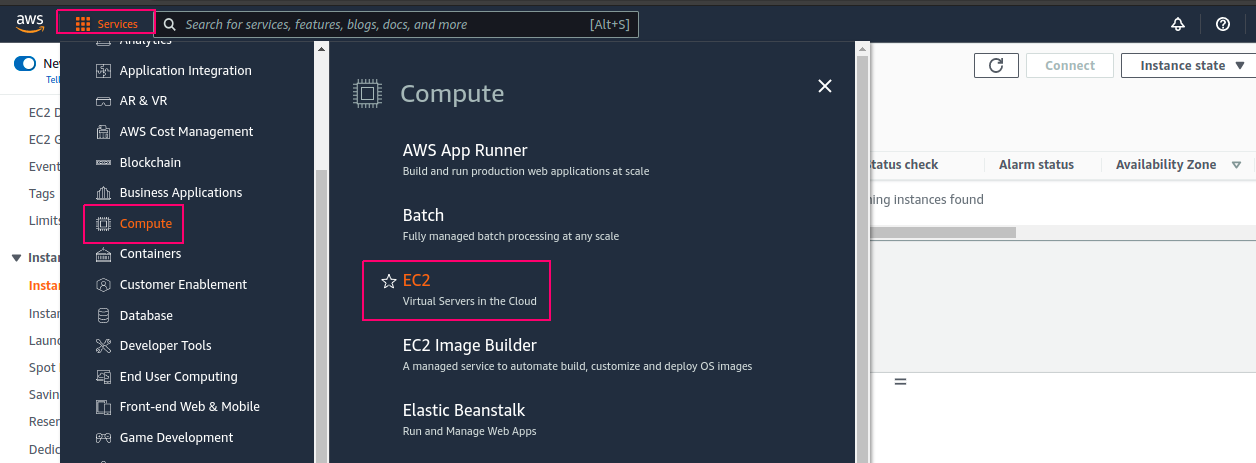
Task: Use the table horizontal scrollbar
Action: click(942, 232)
